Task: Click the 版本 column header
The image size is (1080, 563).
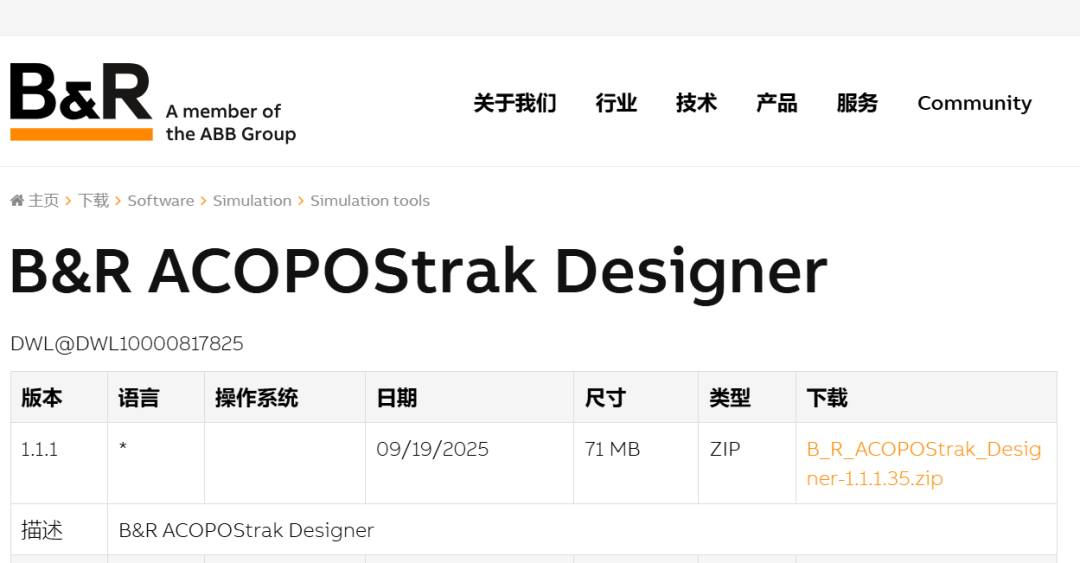Action: click(42, 398)
